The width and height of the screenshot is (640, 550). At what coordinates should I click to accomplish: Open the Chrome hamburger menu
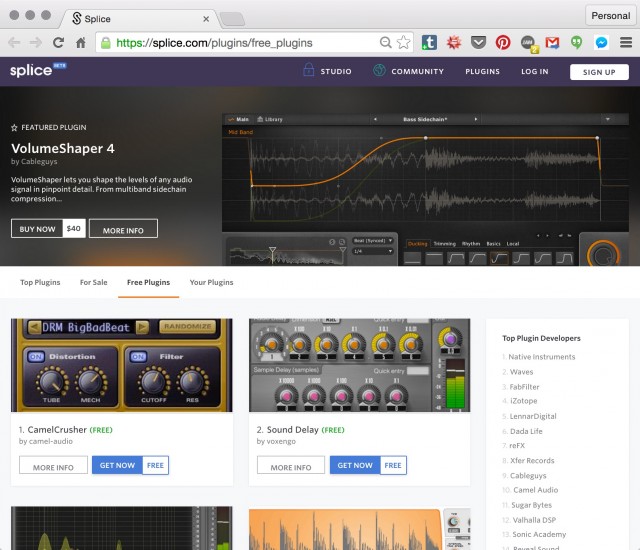[x=625, y=43]
